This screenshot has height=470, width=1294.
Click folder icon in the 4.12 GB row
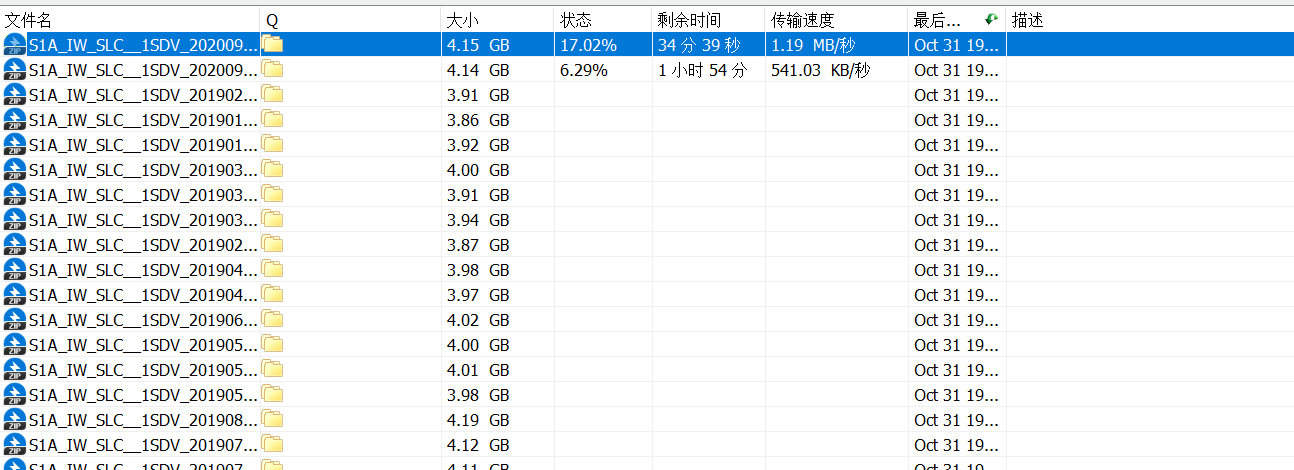(x=273, y=444)
